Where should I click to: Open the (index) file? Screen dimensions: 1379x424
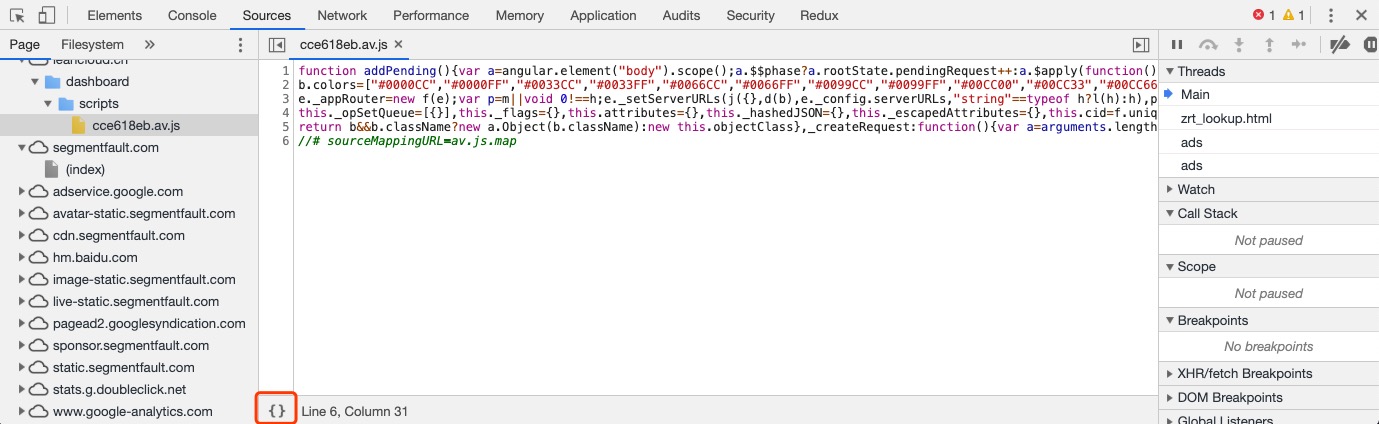85,169
